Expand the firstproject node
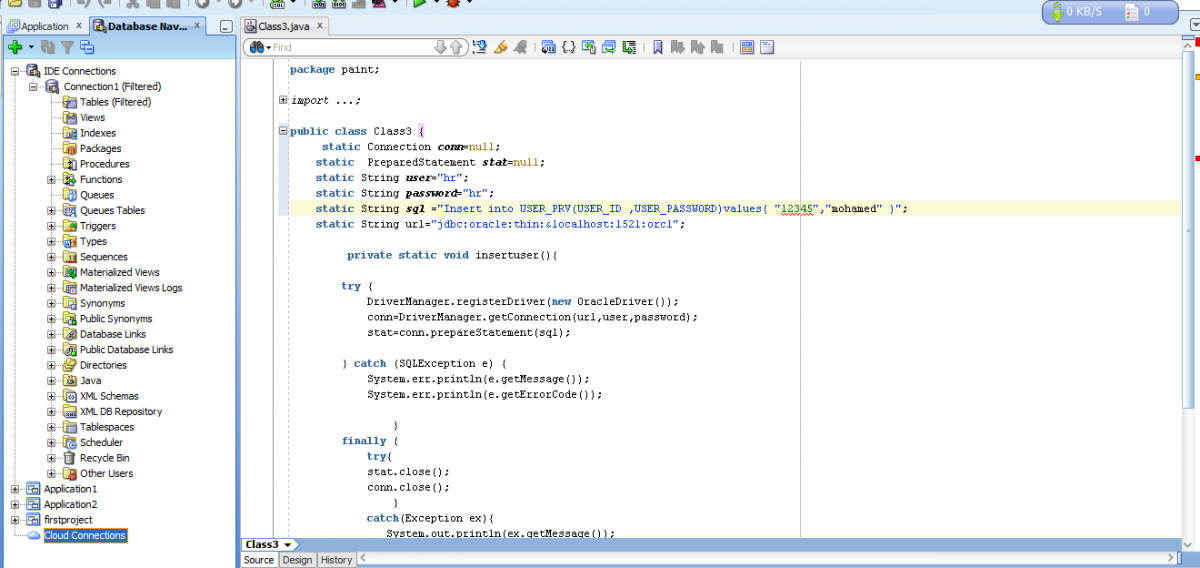1200x568 pixels. click(15, 520)
